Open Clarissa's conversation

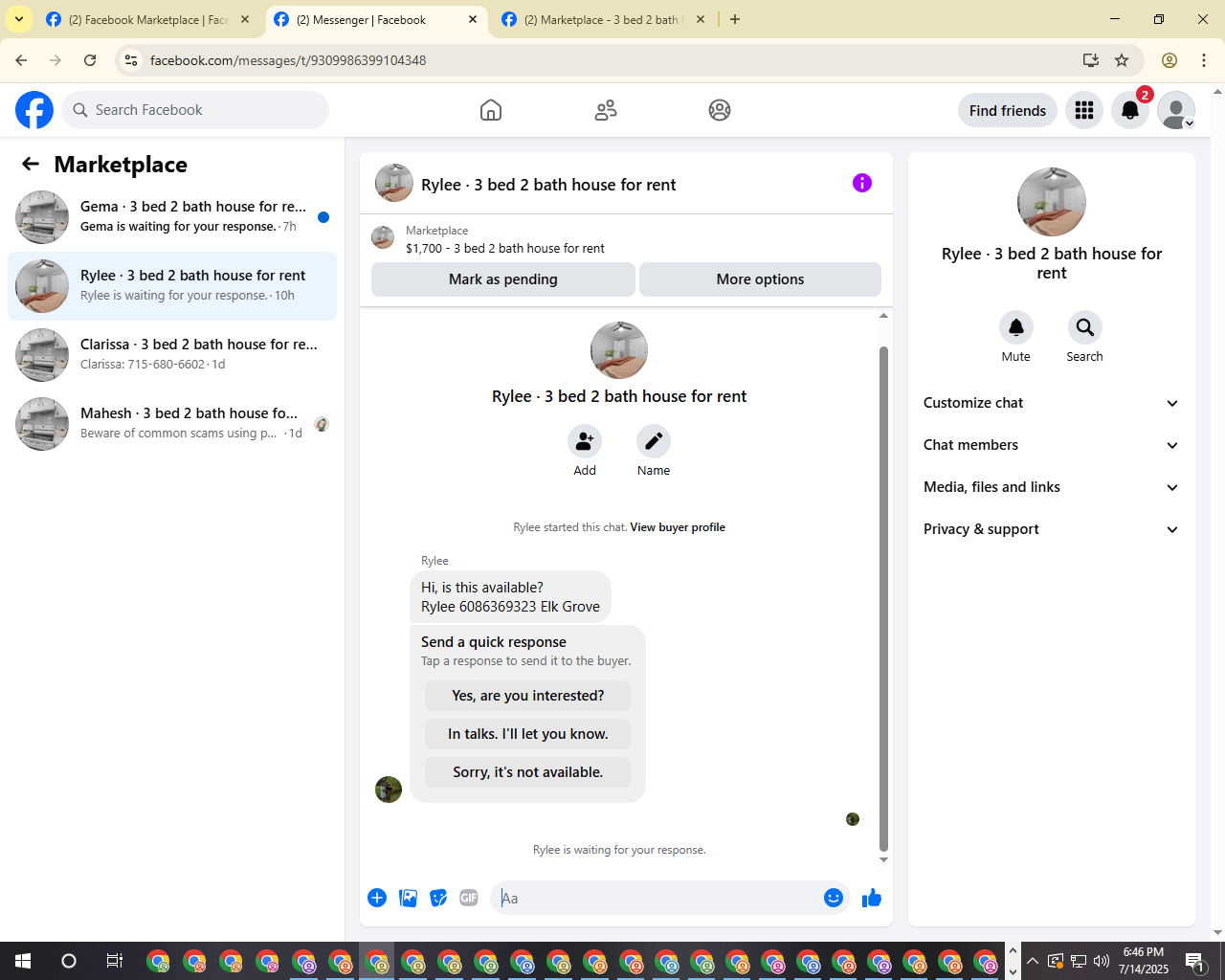coord(172,355)
